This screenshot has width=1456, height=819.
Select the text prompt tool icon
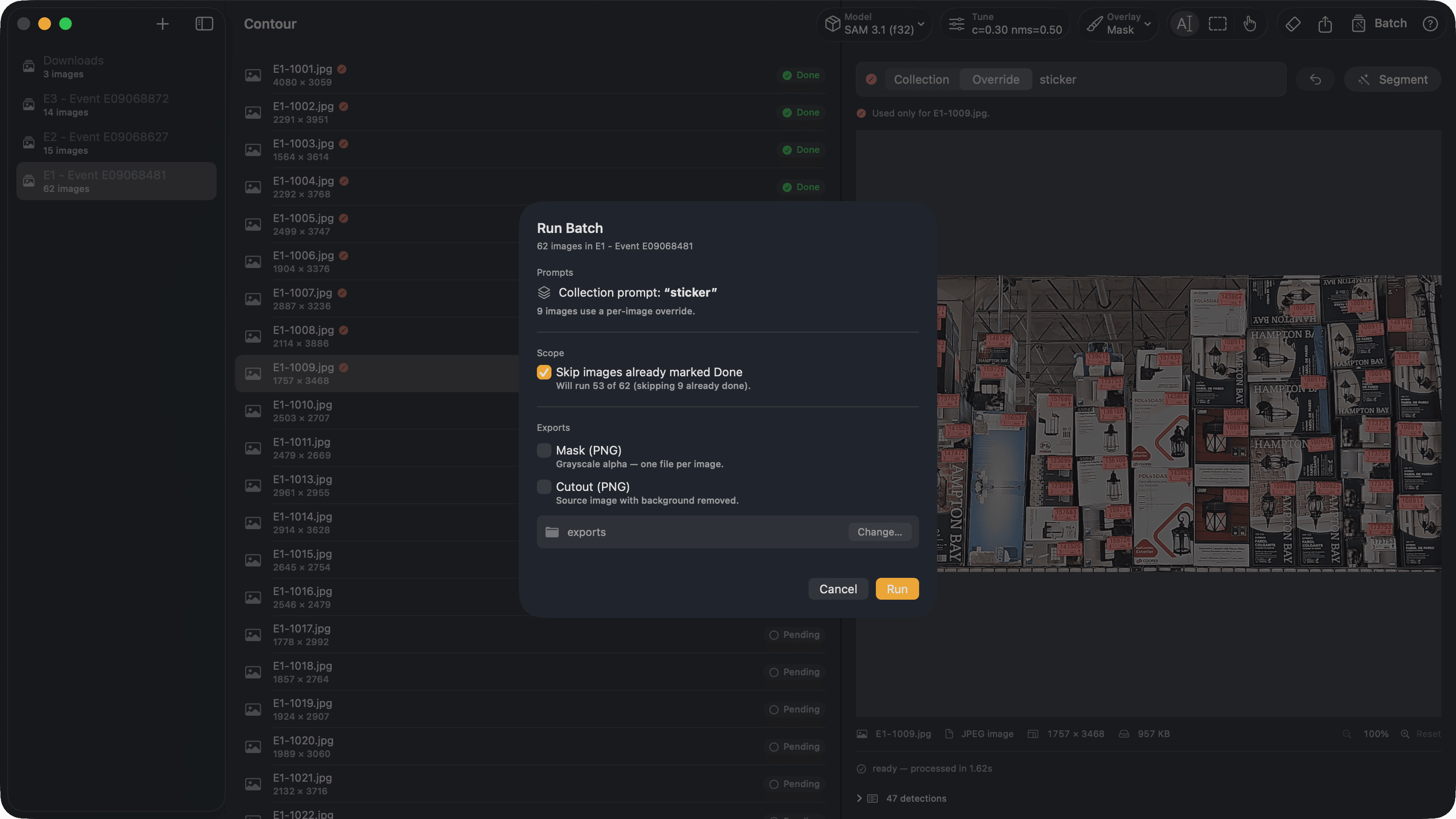(1184, 24)
